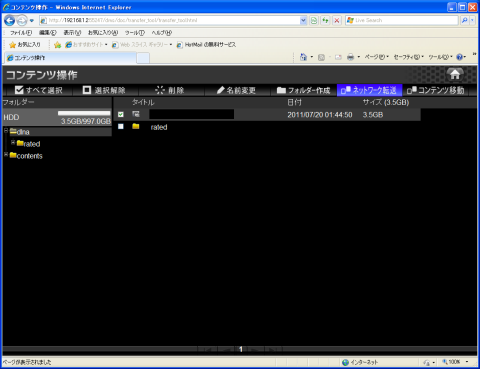The image size is (480, 369).
Task: Open the セーフティ(S) command bar menu
Action: (x=409, y=57)
